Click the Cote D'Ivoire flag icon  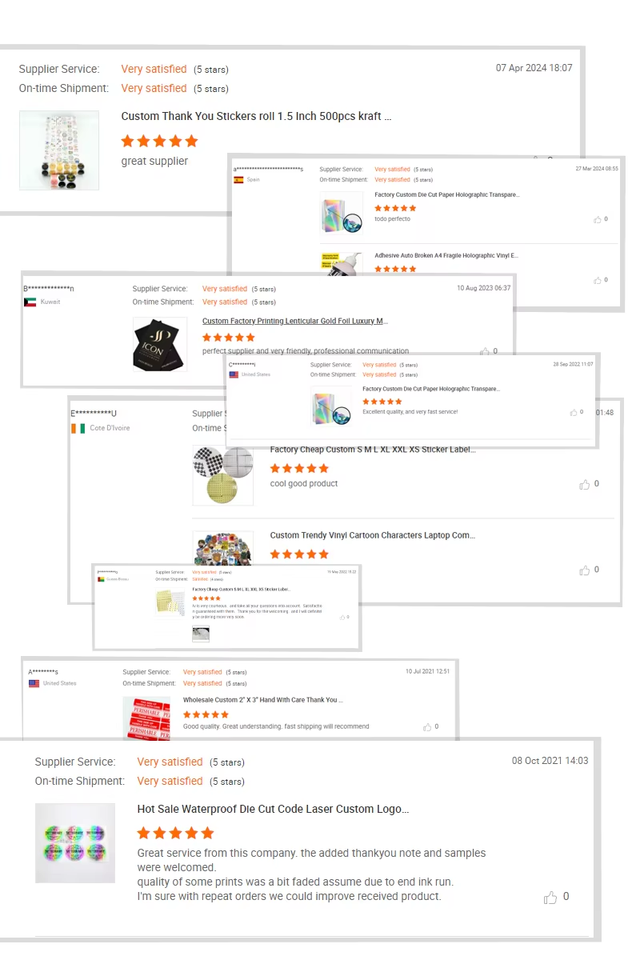point(78,428)
